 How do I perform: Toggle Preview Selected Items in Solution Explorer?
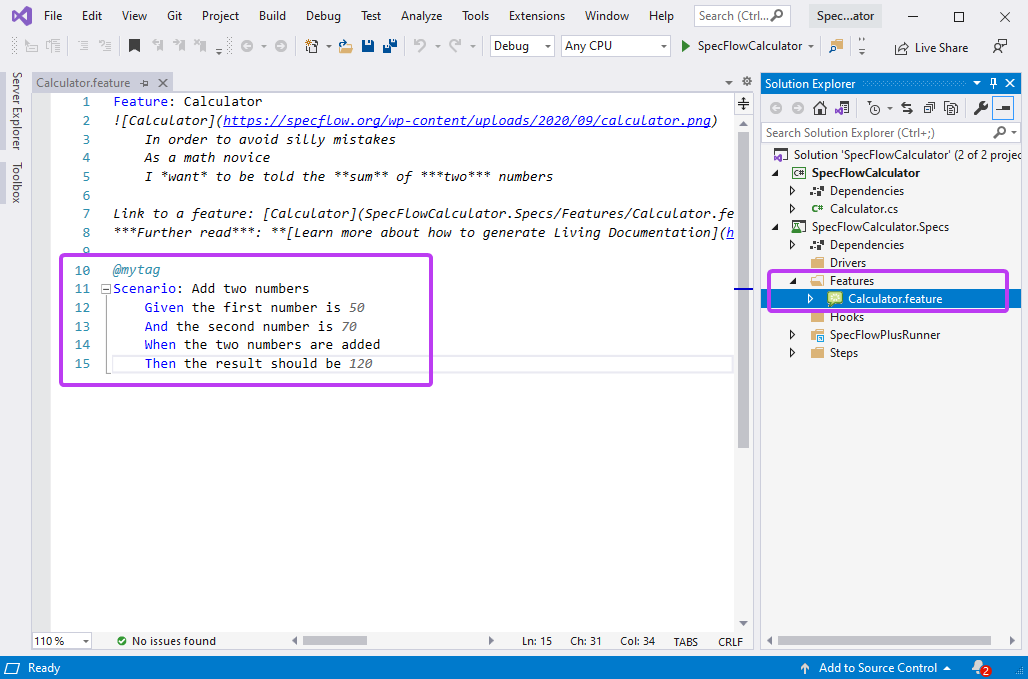coord(1002,108)
